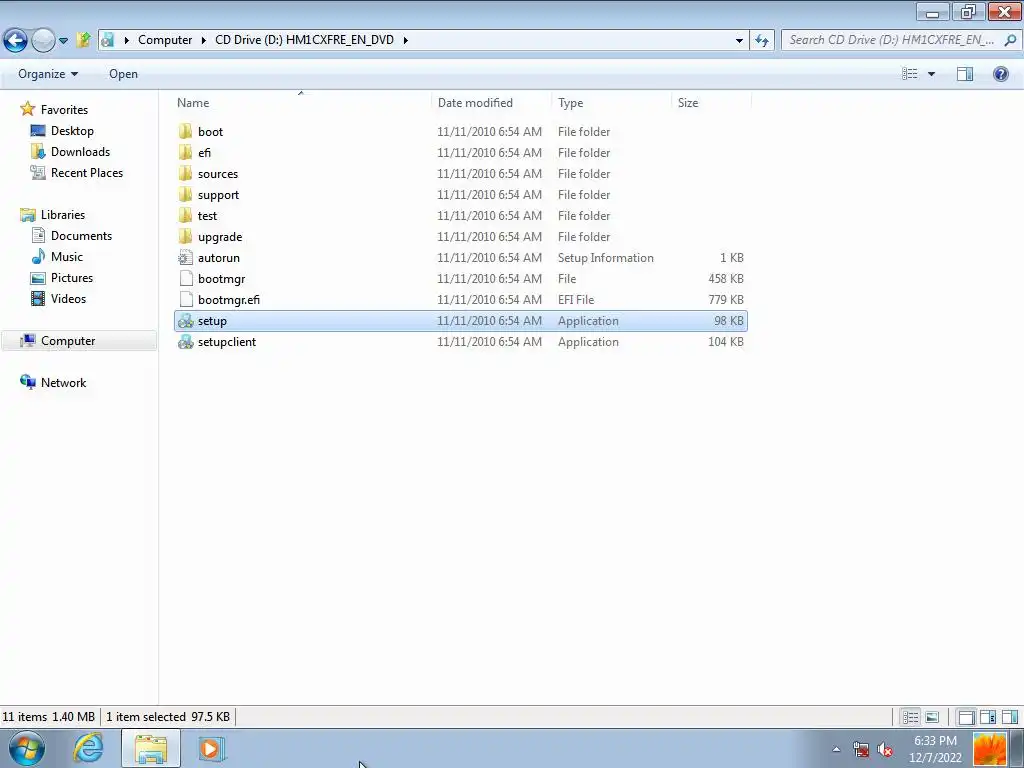
Task: Select Libraries in navigation pane
Action: click(63, 214)
